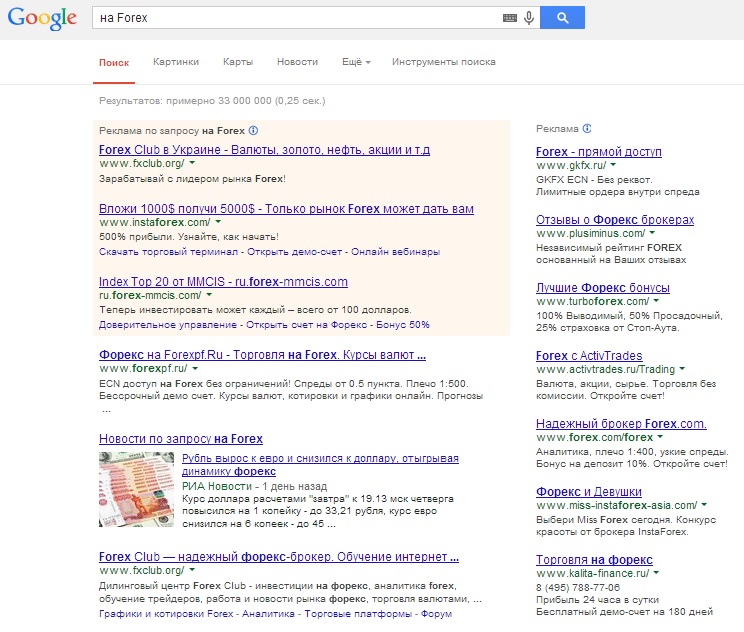This screenshot has width=744, height=632.
Task: Expand arrow beside www.fxclub.org/ in bottom result
Action: [192, 570]
